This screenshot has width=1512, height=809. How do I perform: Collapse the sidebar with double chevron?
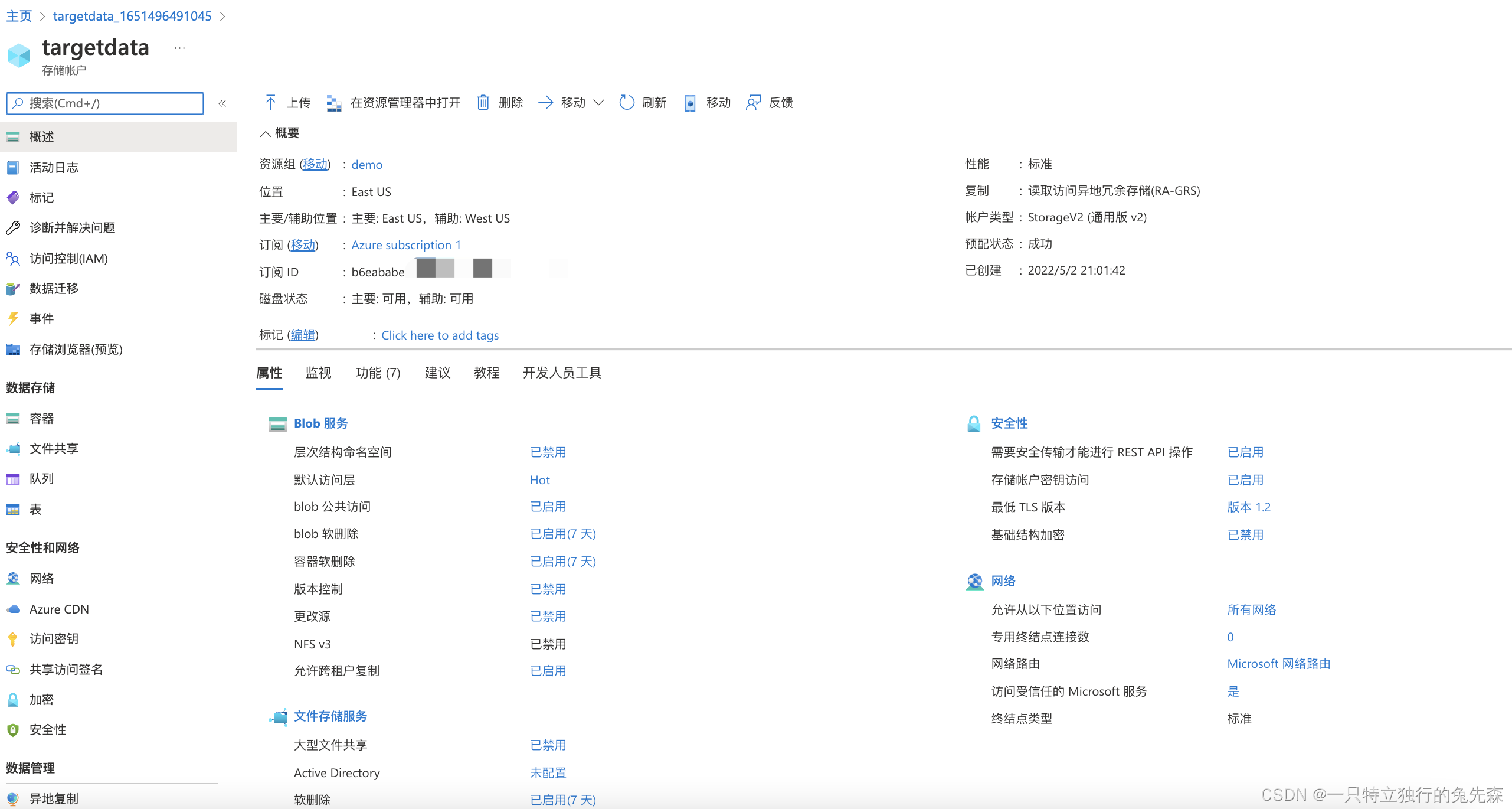pyautogui.click(x=222, y=103)
